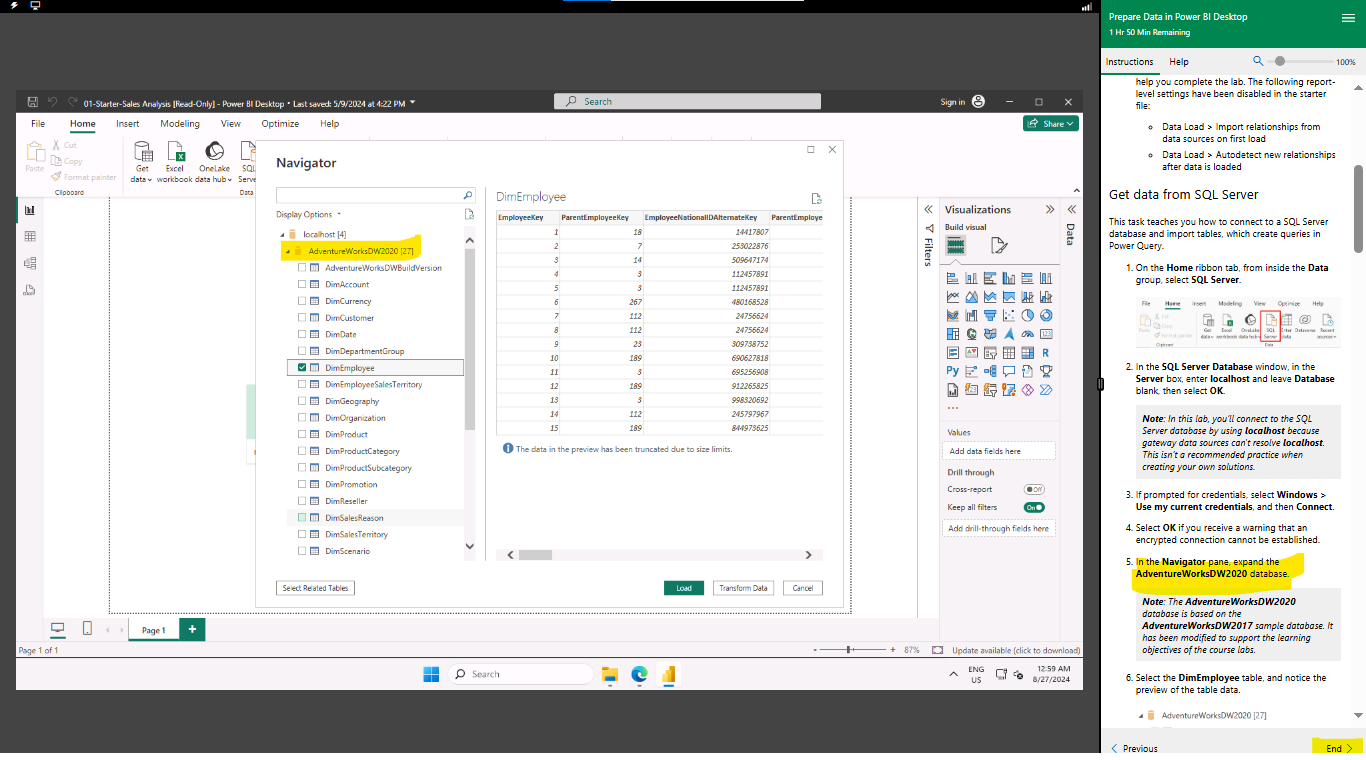
Task: Click the account icon next to Sign in
Action: (978, 101)
